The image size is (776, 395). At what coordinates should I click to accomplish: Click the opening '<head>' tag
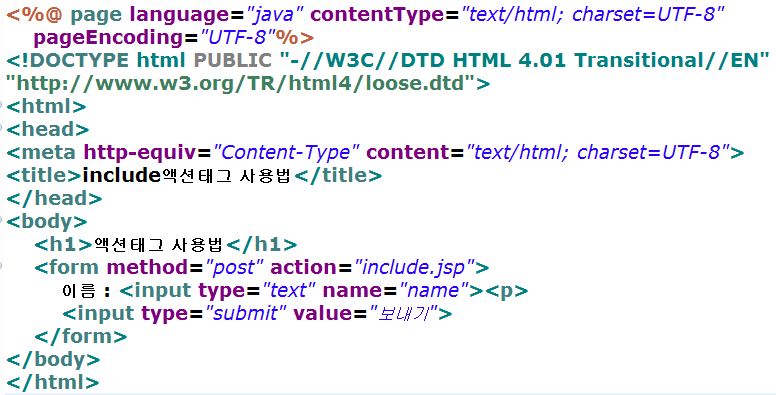tap(48, 129)
